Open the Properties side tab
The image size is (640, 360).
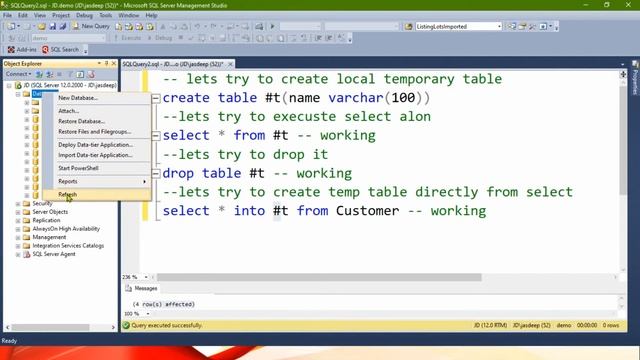635,78
